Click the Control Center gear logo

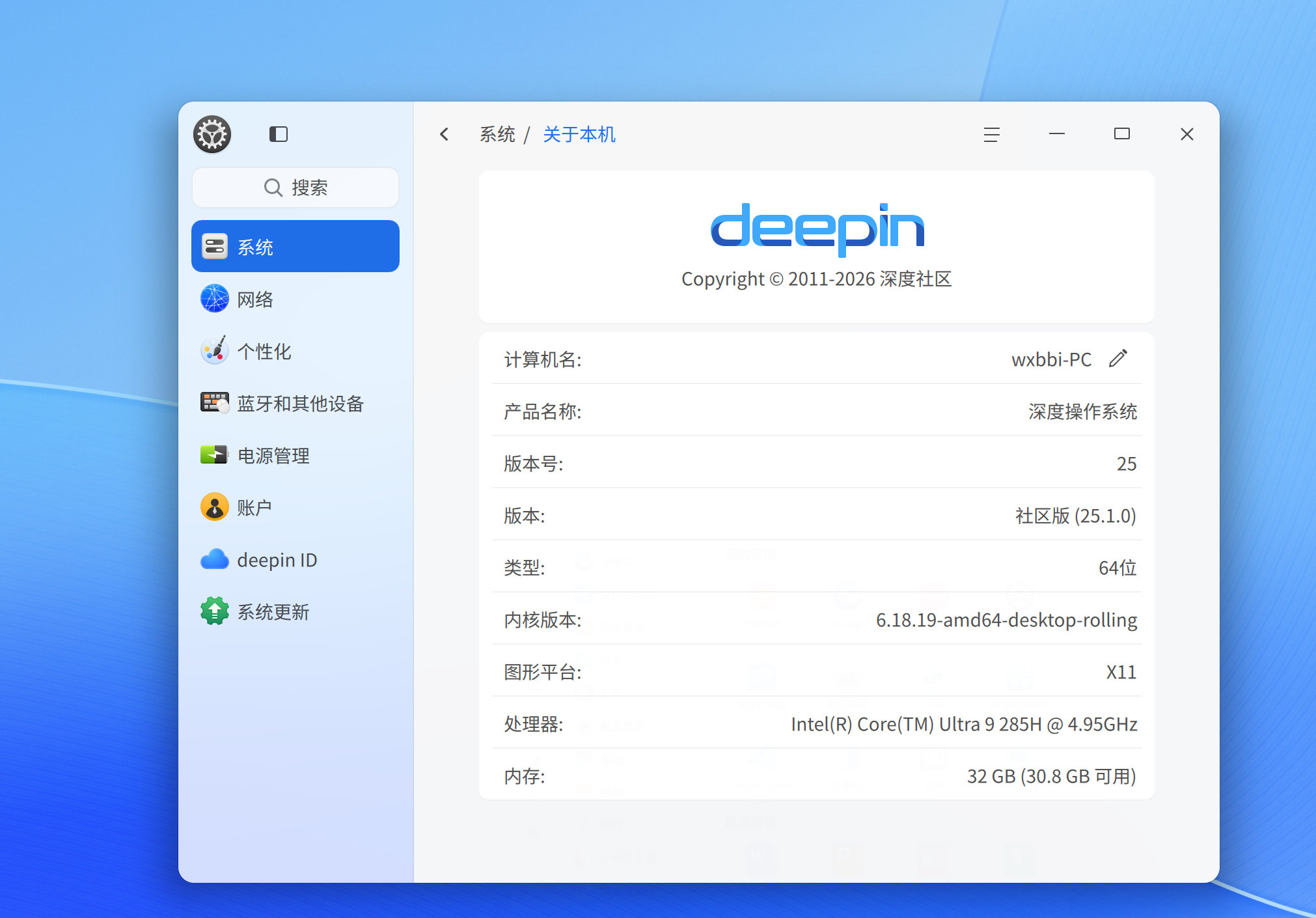212,134
